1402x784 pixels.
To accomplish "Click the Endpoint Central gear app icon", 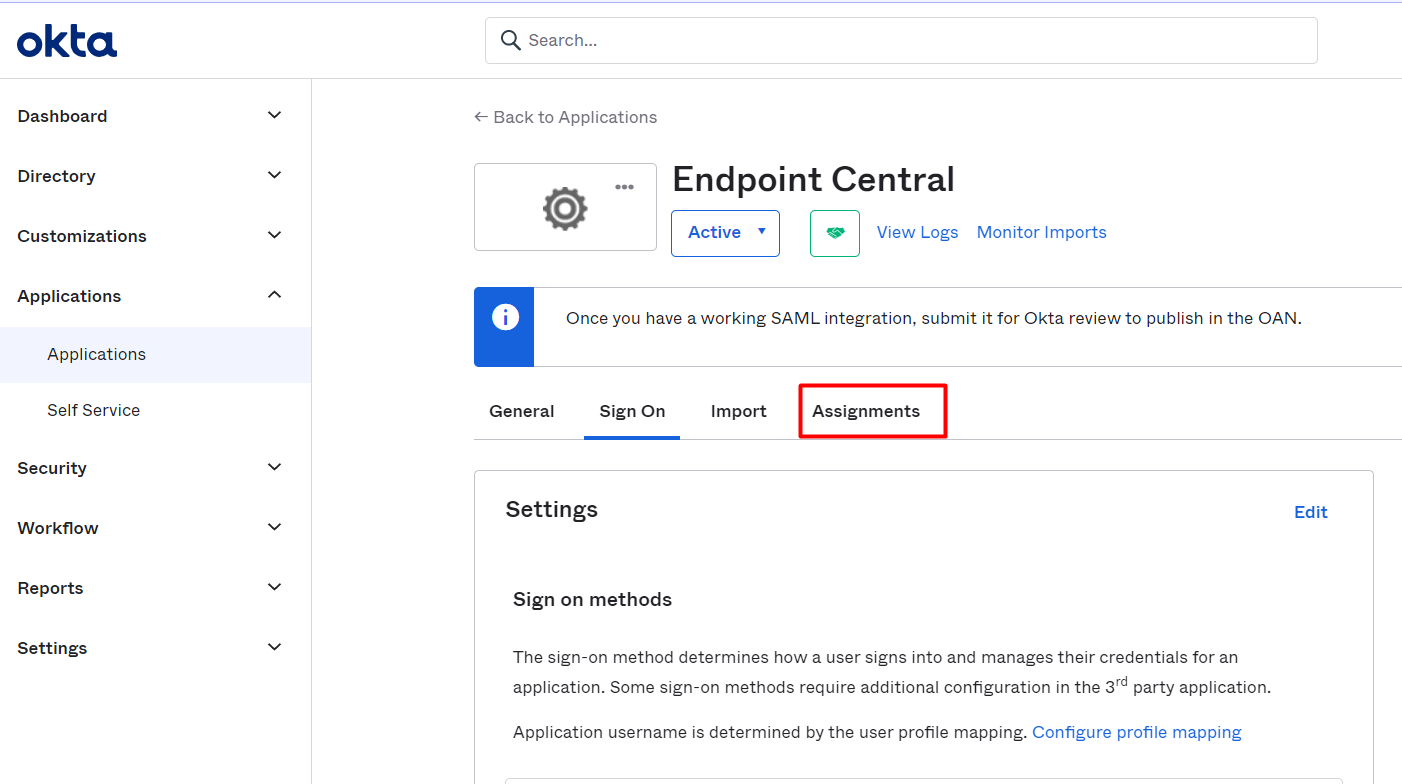I will click(564, 209).
